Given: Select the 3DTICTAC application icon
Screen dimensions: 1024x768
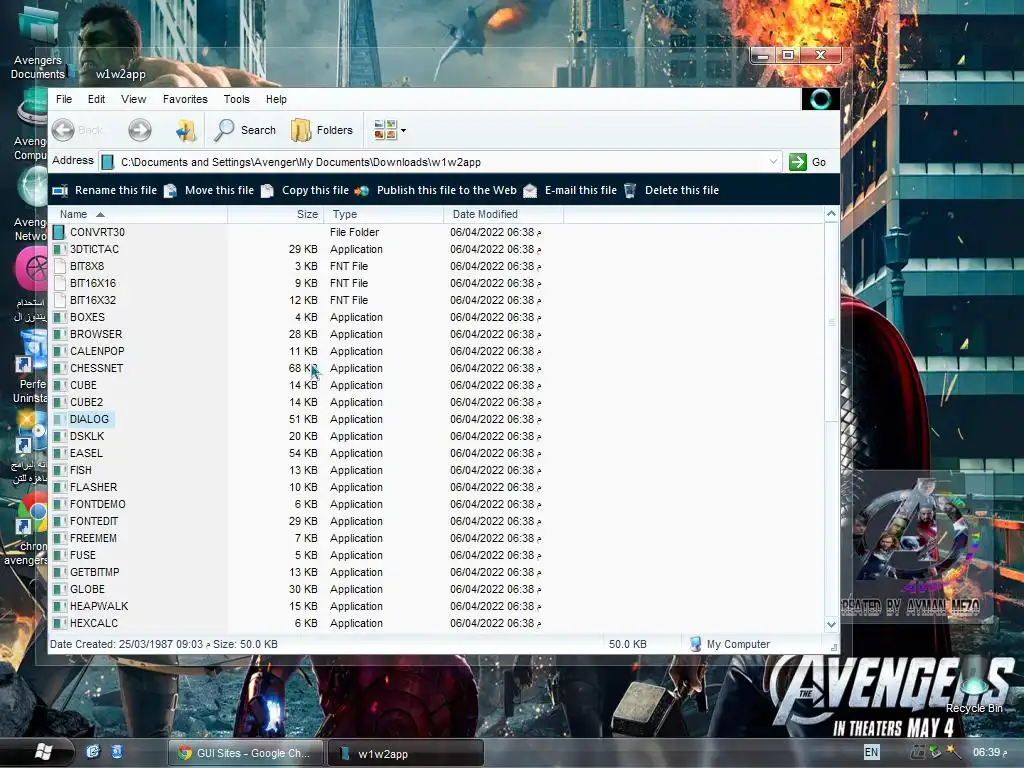Looking at the screenshot, I should point(59,249).
